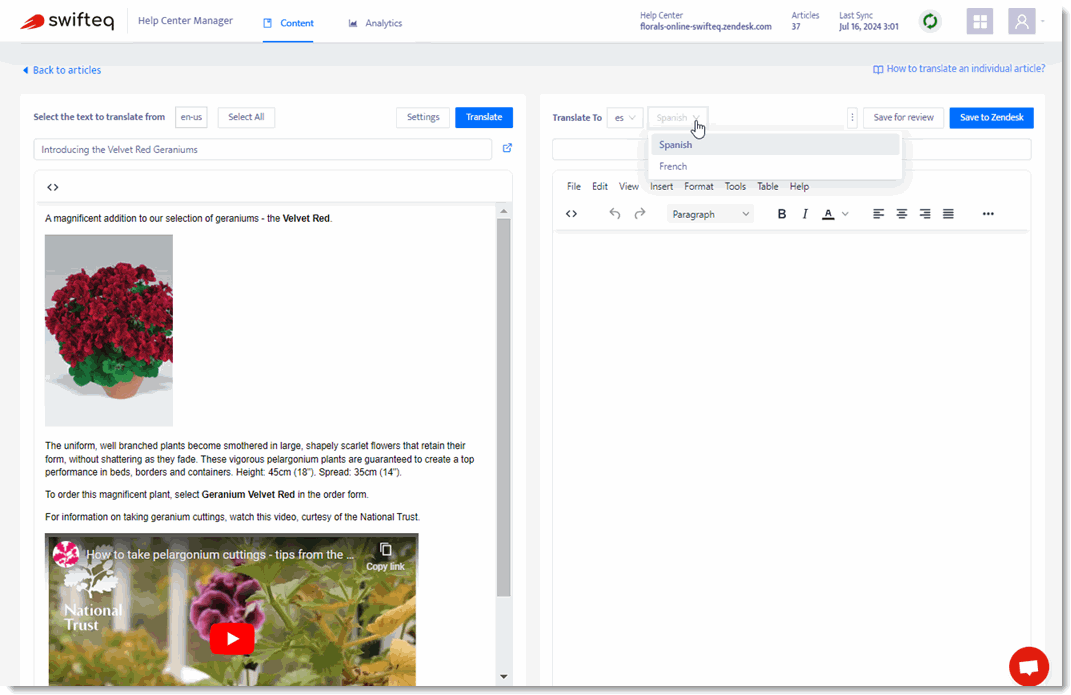Open the es language code dropdown
The height and width of the screenshot is (695, 1071).
point(624,117)
